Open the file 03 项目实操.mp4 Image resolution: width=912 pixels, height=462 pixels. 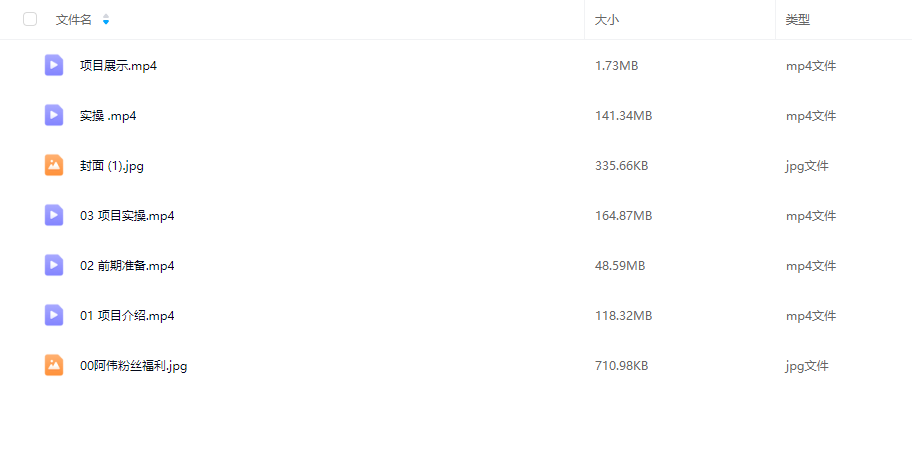(127, 216)
